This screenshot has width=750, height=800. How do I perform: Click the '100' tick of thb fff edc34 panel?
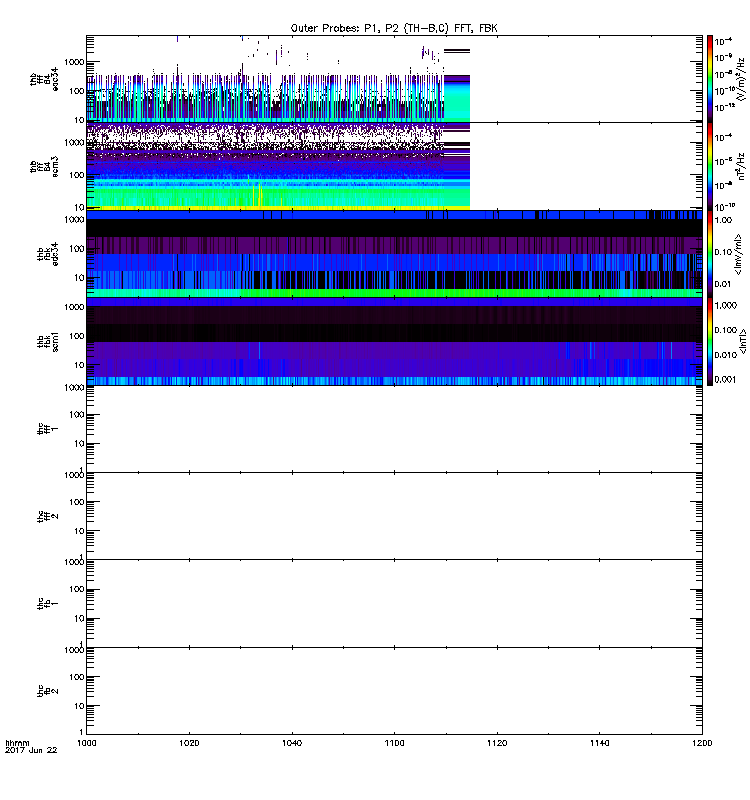[77, 91]
